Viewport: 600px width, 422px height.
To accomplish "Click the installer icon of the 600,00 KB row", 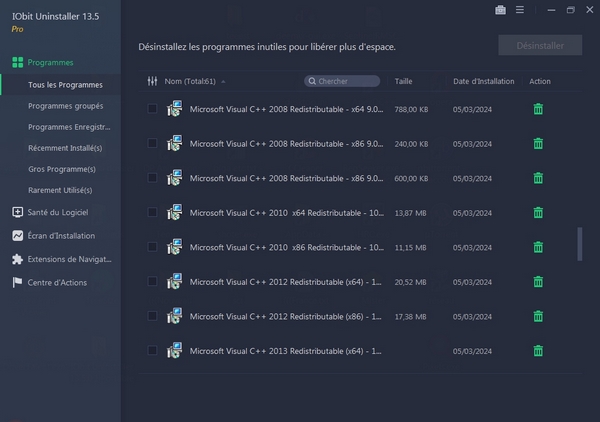I will pyautogui.click(x=175, y=178).
